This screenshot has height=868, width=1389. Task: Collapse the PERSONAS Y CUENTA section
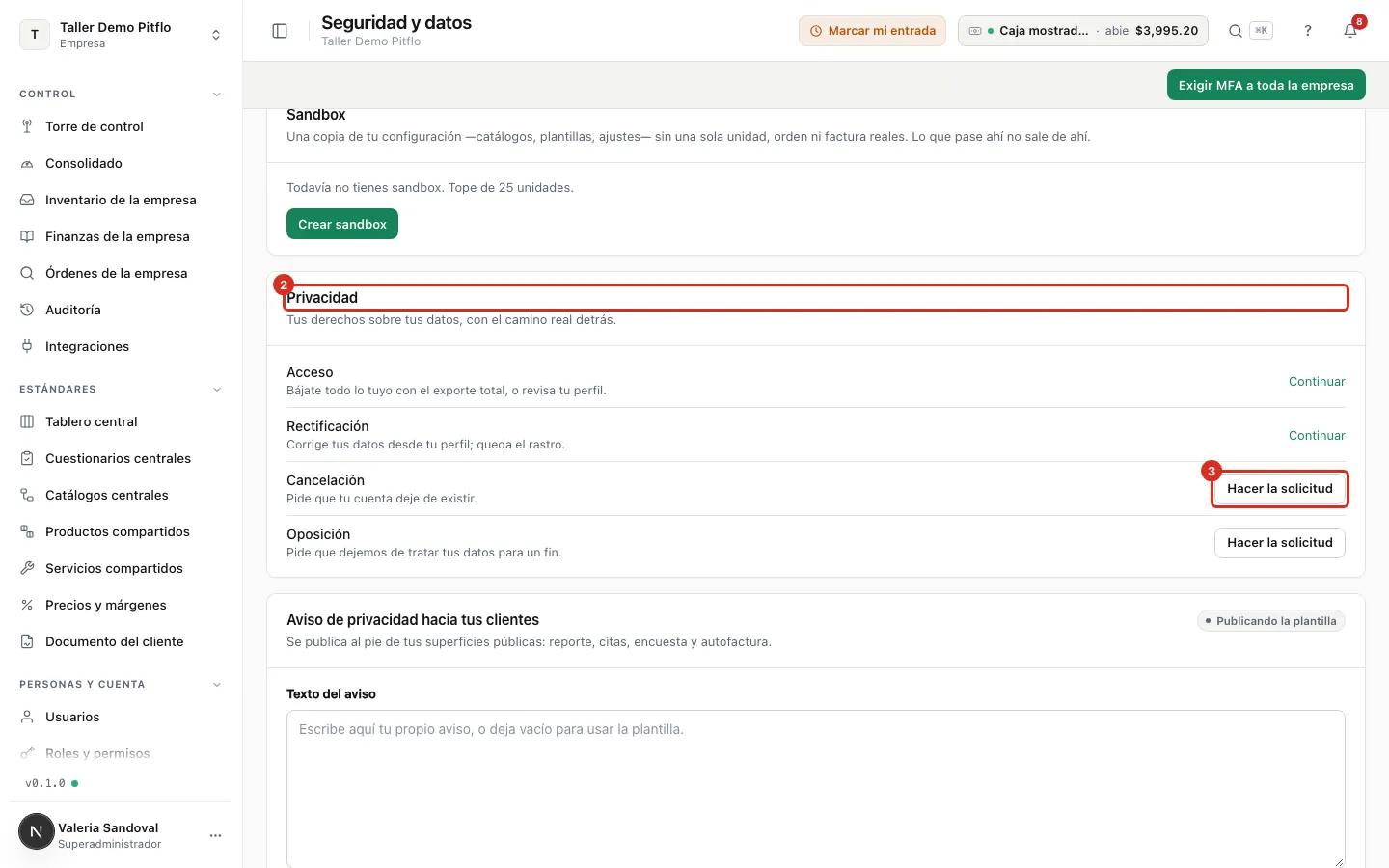[x=217, y=685]
